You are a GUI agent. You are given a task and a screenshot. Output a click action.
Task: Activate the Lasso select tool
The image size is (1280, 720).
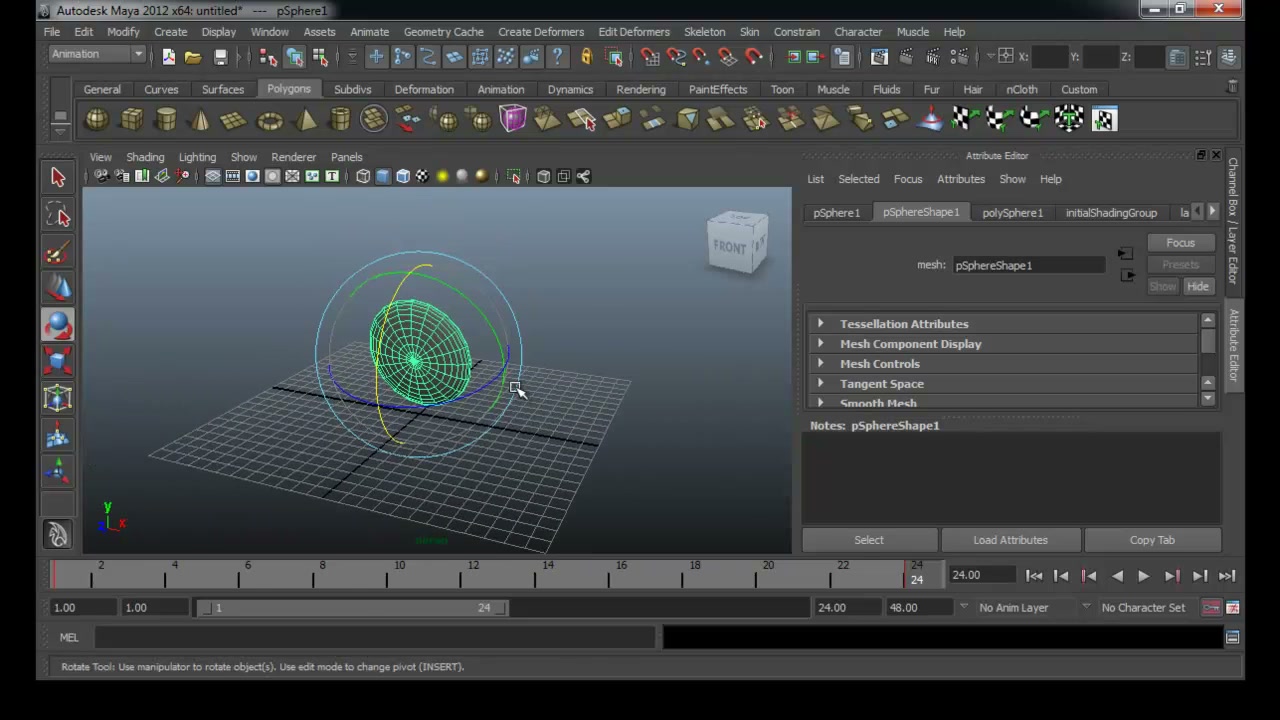(58, 215)
